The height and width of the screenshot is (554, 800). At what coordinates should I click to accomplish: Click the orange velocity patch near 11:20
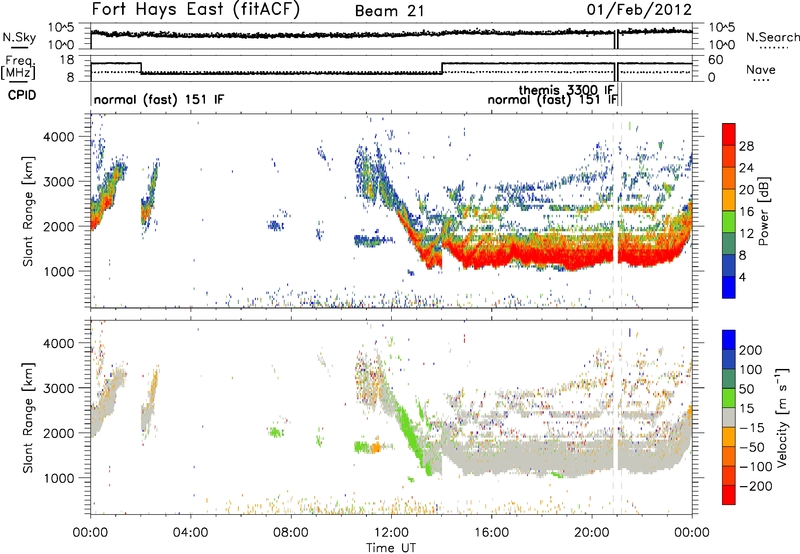[376, 447]
